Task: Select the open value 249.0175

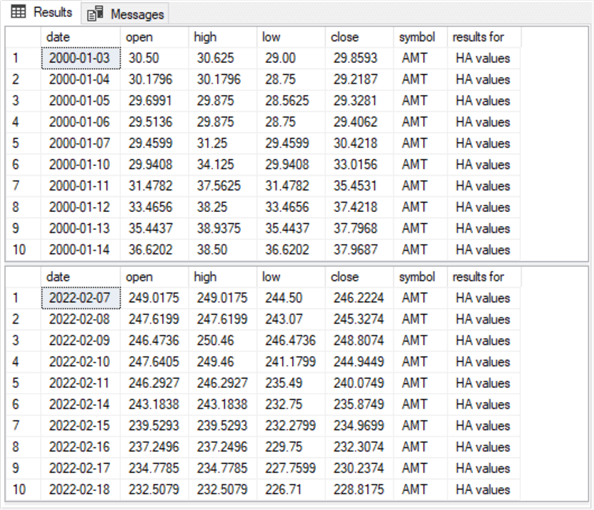Action: pyautogui.click(x=155, y=298)
